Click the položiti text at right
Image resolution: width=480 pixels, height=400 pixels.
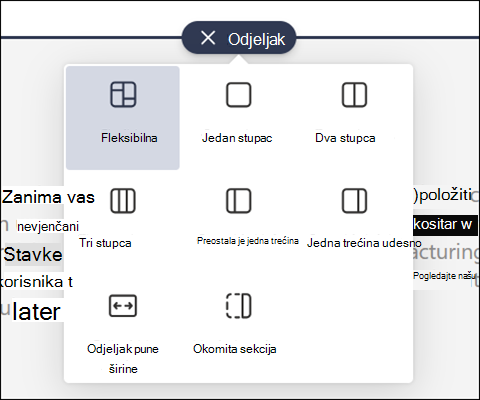click(x=444, y=195)
